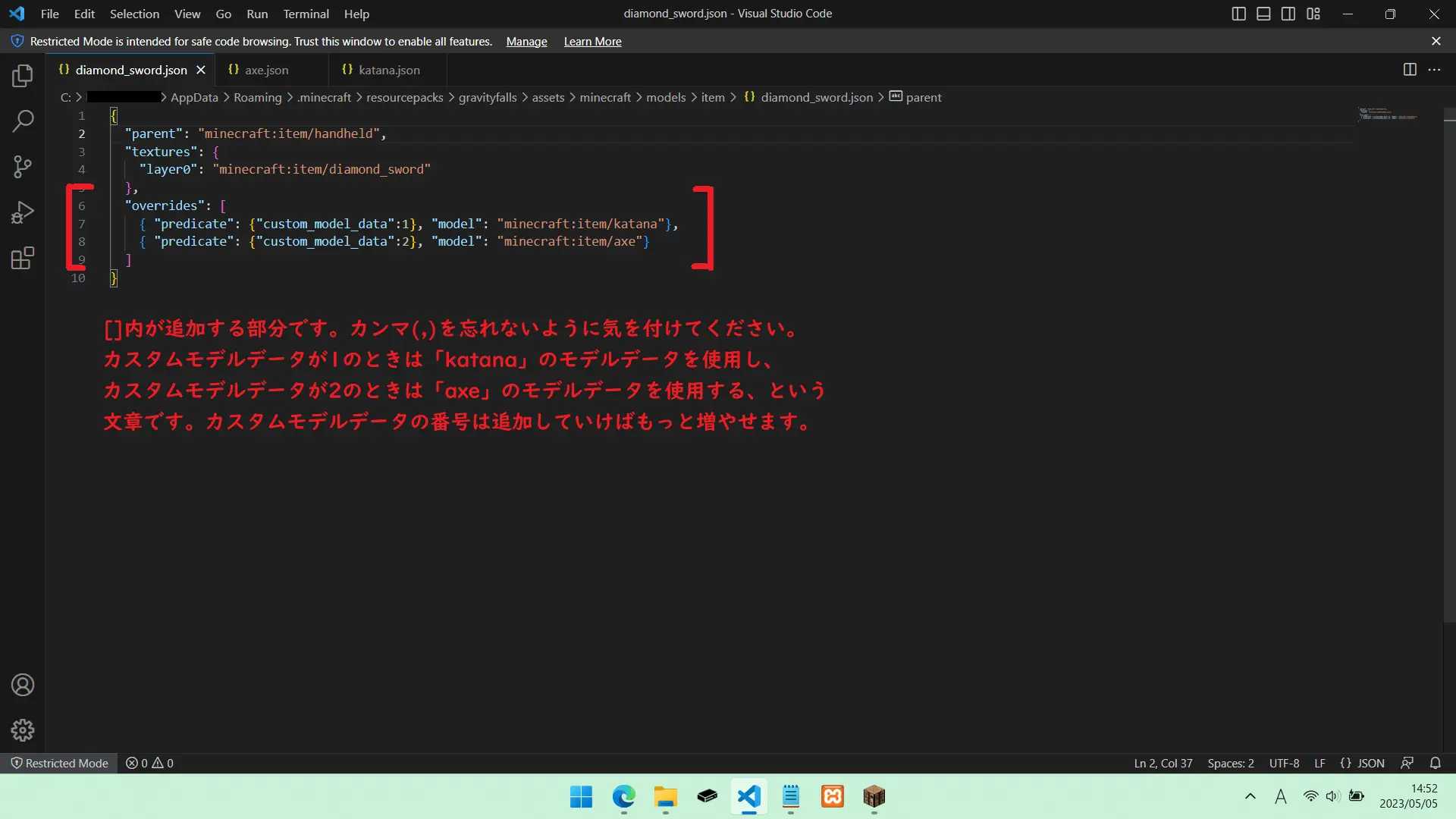
Task: Open the editor More Actions ellipsis
Action: click(1434, 70)
